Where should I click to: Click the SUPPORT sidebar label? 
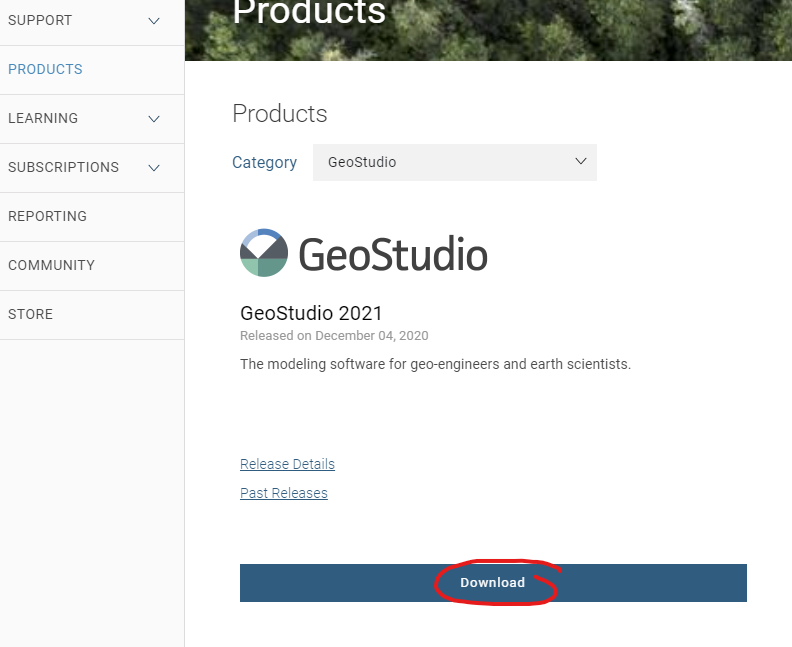click(x=40, y=20)
